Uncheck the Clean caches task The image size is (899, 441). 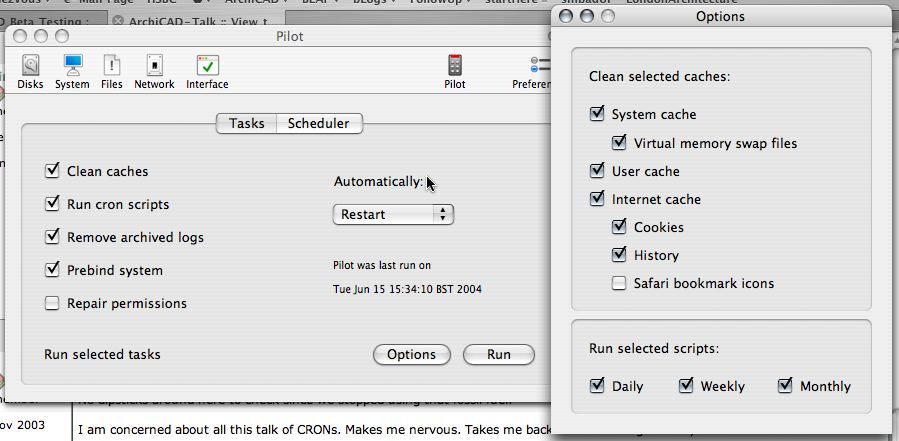point(53,171)
